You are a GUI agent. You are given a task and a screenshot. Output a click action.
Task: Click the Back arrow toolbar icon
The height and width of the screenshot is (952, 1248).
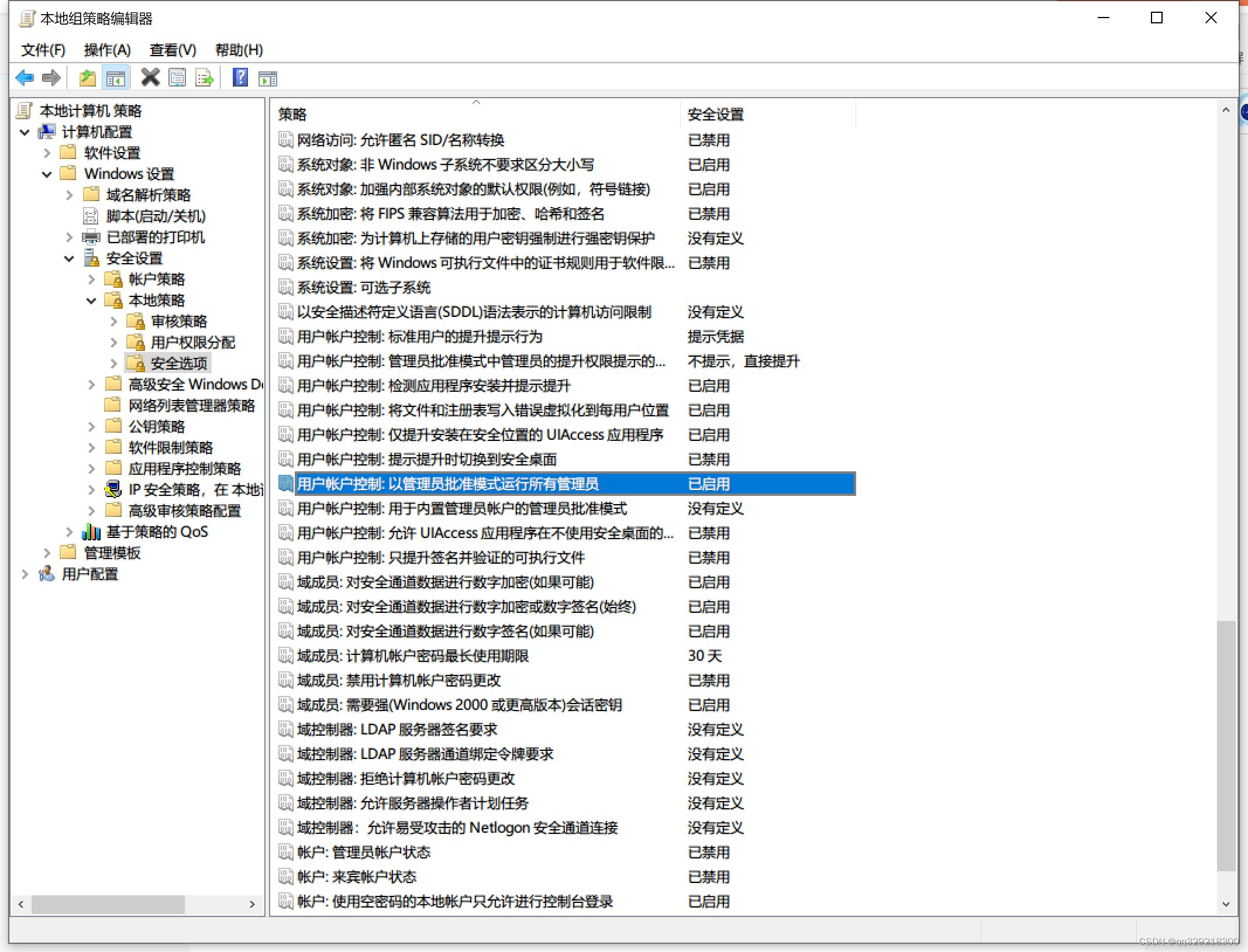25,77
